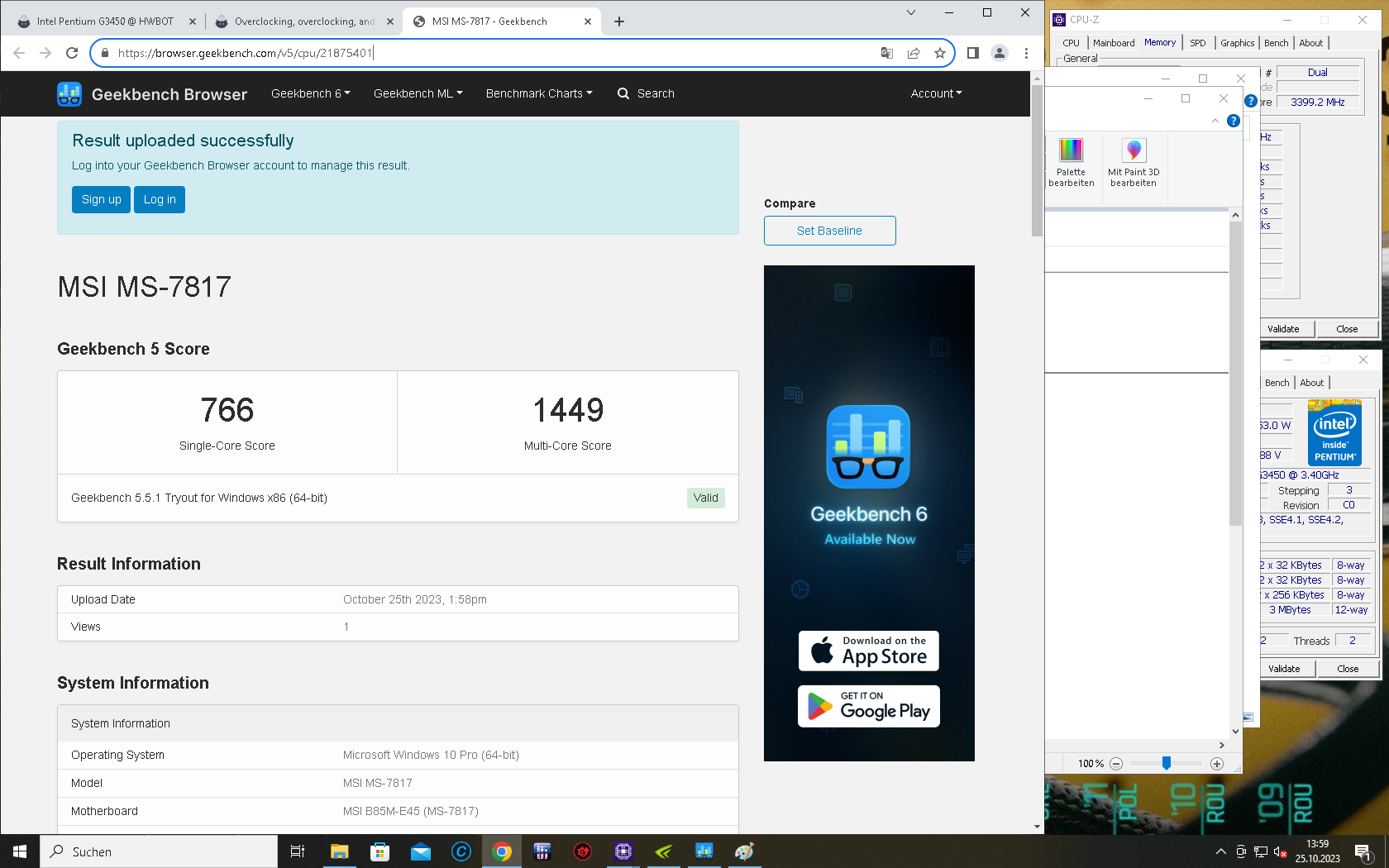Select the SPD tab in CPU-Z
The image size is (1389, 868).
[1198, 43]
